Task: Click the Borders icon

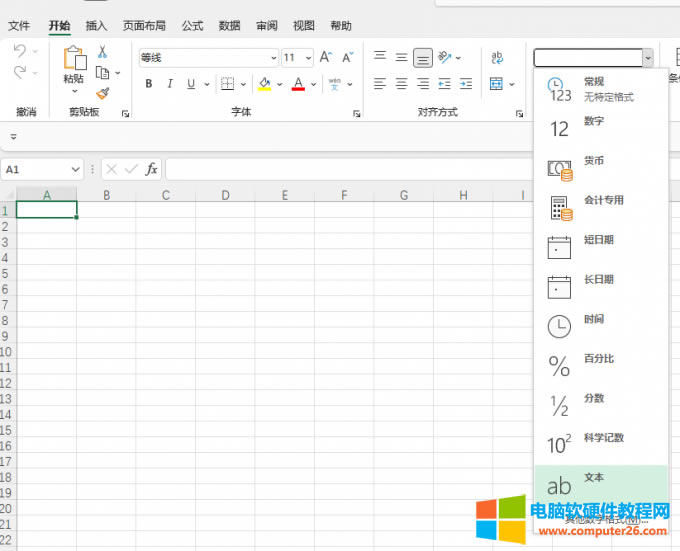Action: click(228, 84)
